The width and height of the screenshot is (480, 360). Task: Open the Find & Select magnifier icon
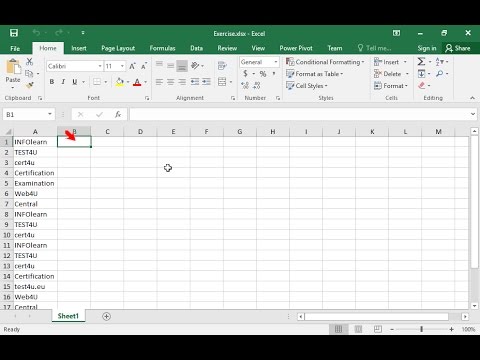(x=440, y=74)
